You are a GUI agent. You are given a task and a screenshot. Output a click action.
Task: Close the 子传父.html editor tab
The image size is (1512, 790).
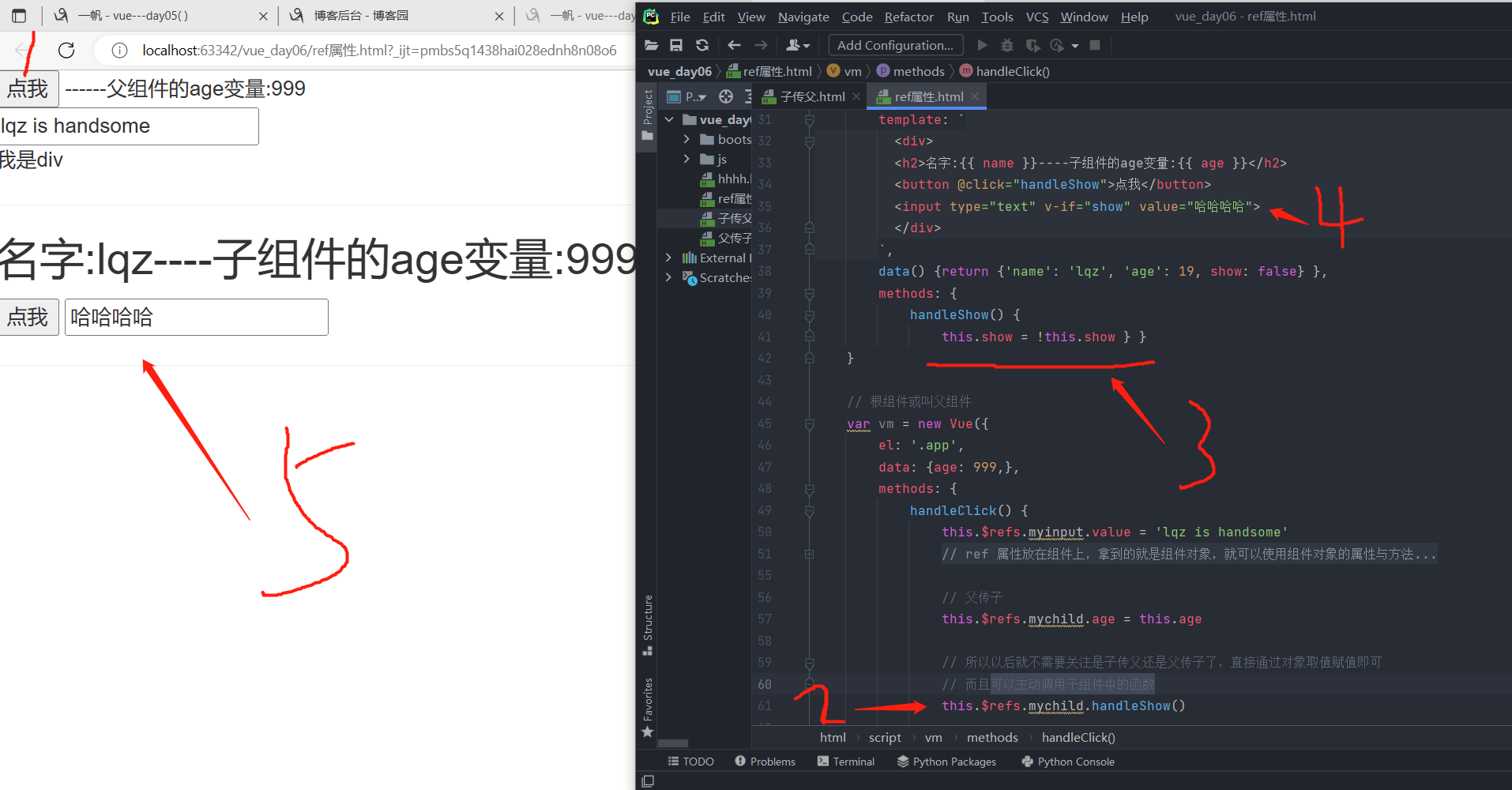click(x=856, y=96)
